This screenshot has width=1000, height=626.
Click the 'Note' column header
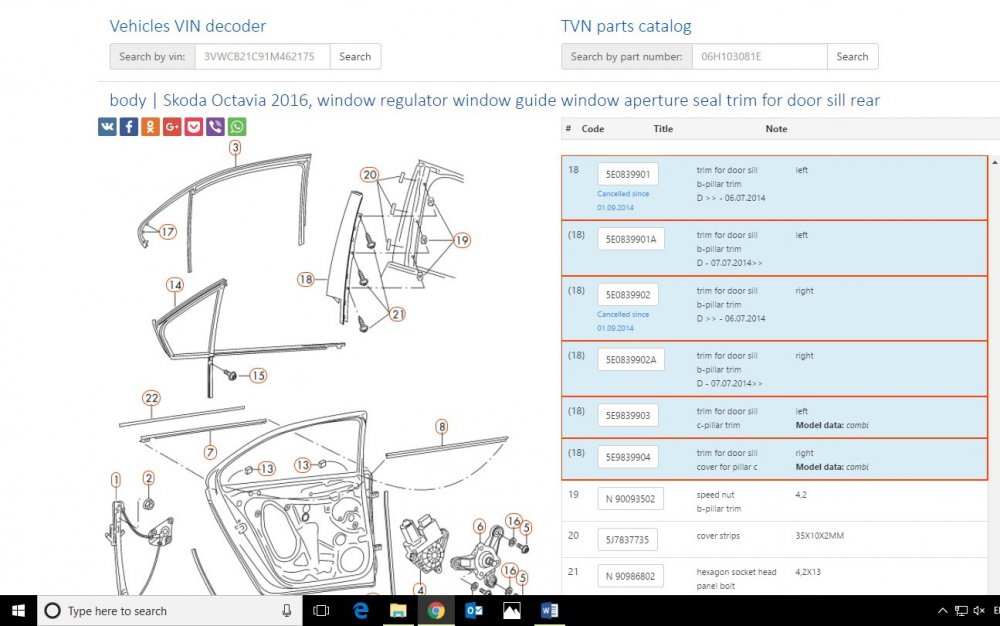776,129
